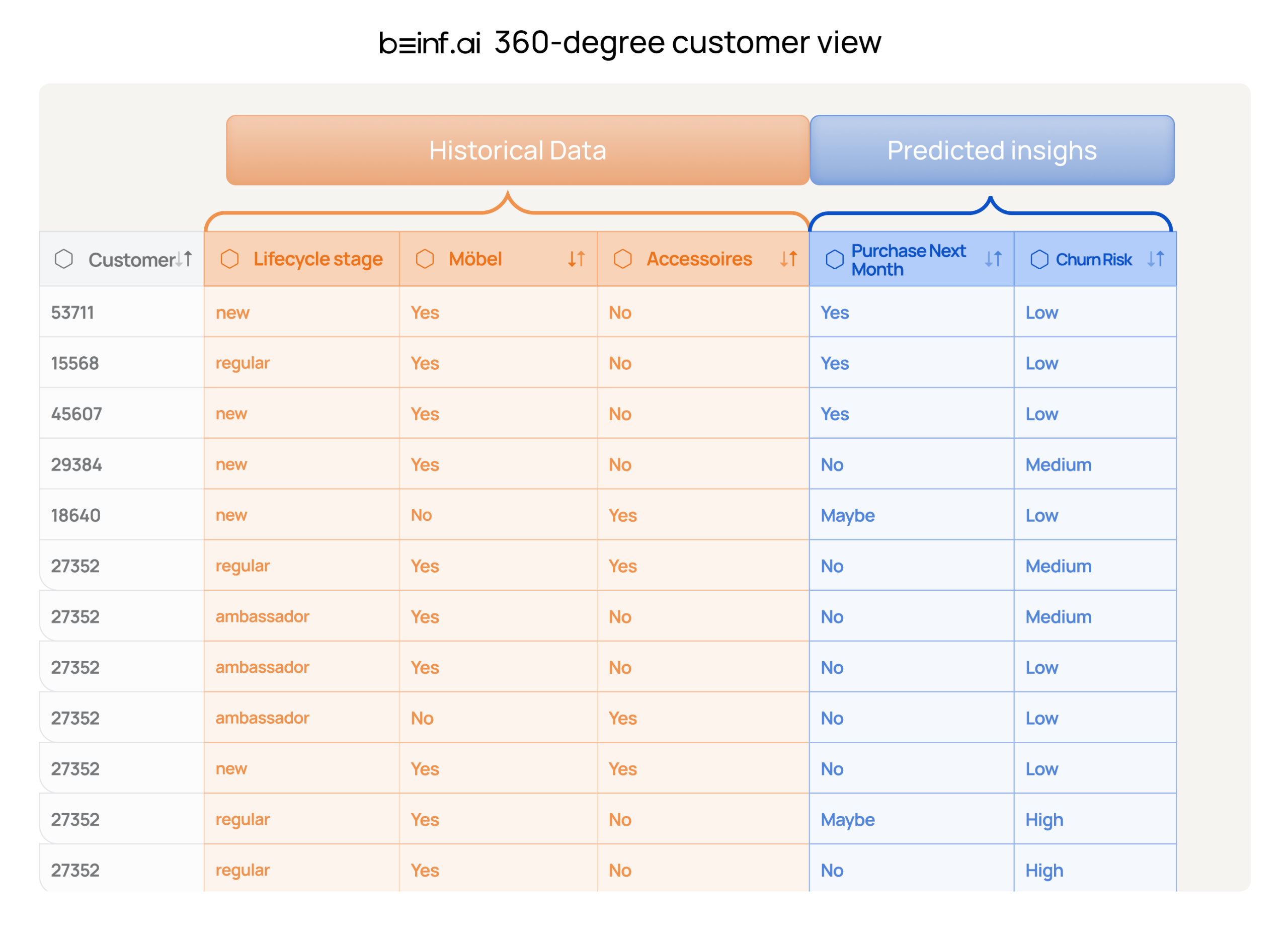Select the Predicted insighs banner
Image resolution: width=1288 pixels, height=936 pixels.
pyautogui.click(x=992, y=150)
